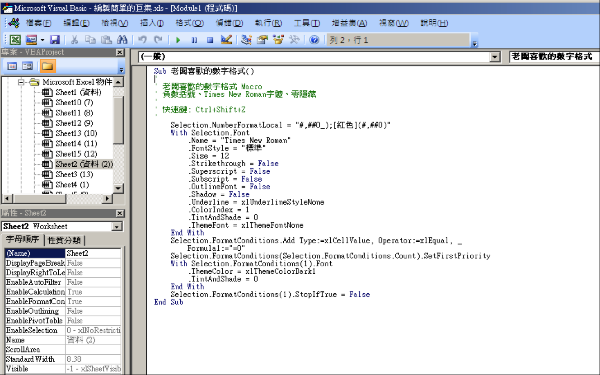Click the procedure box showing 老闆喜歡的數字格式

(x=554, y=57)
